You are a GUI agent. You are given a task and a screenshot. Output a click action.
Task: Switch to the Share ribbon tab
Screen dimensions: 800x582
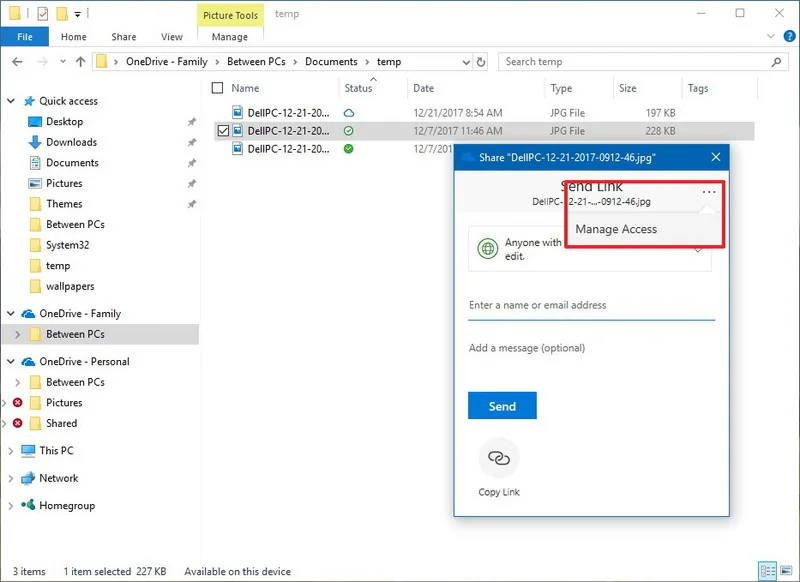123,37
